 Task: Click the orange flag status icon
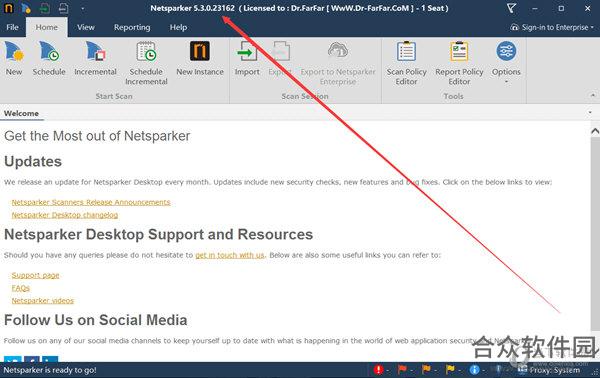426,370
